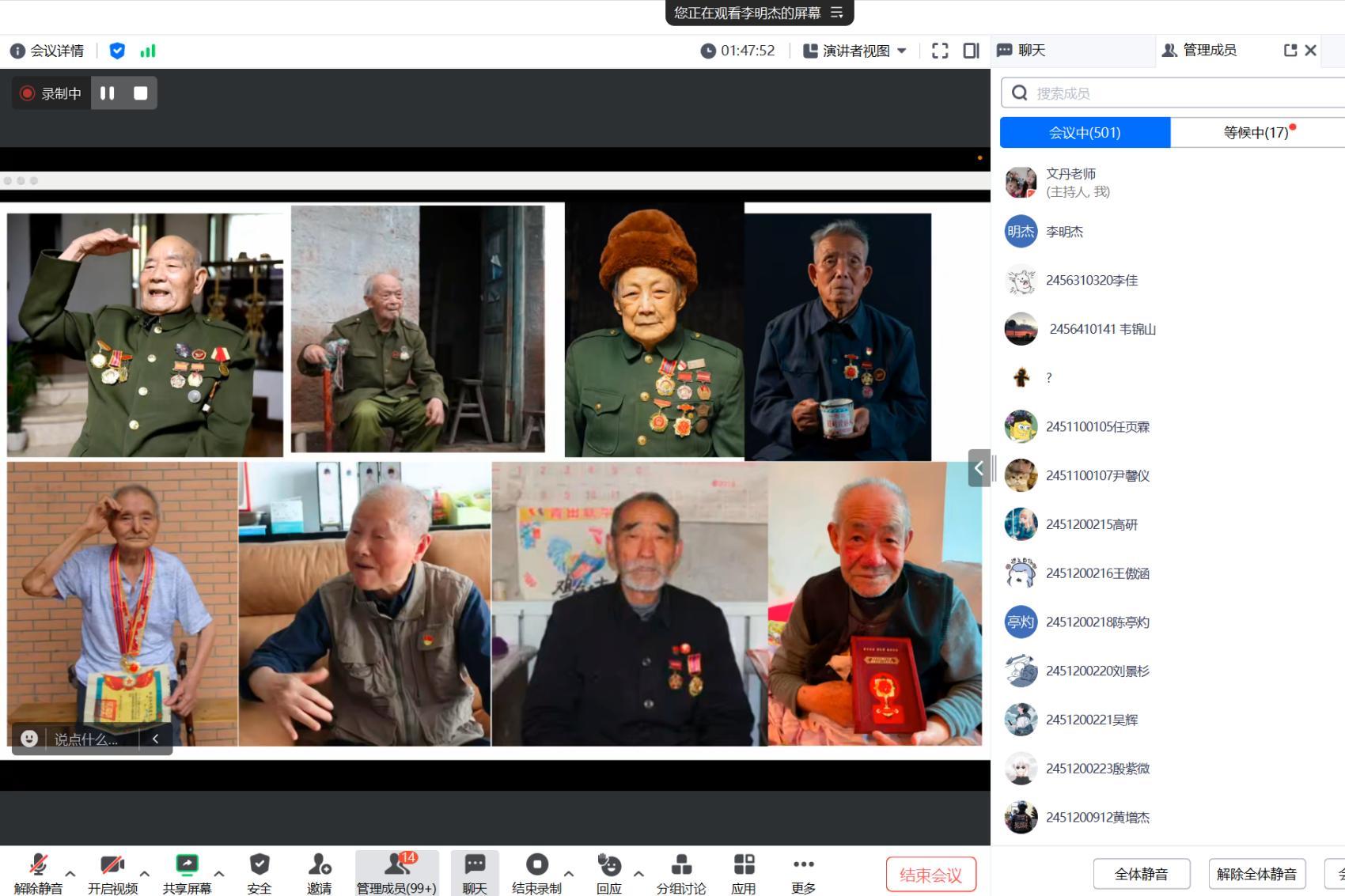Viewport: 1345px width, 896px height.
Task: Open the network signal strength indicator
Action: click(148, 51)
